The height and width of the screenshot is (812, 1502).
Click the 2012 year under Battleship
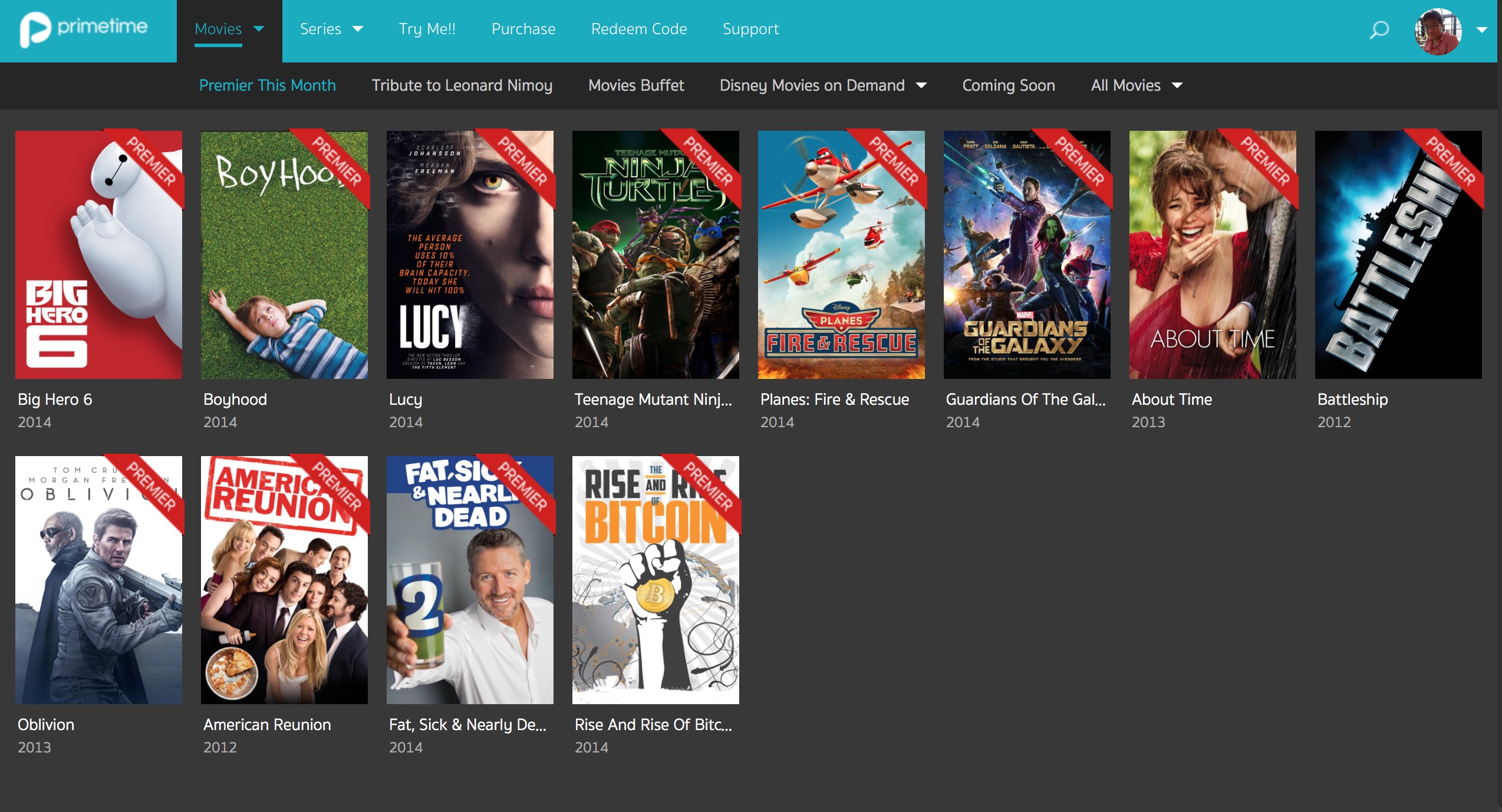tap(1334, 422)
